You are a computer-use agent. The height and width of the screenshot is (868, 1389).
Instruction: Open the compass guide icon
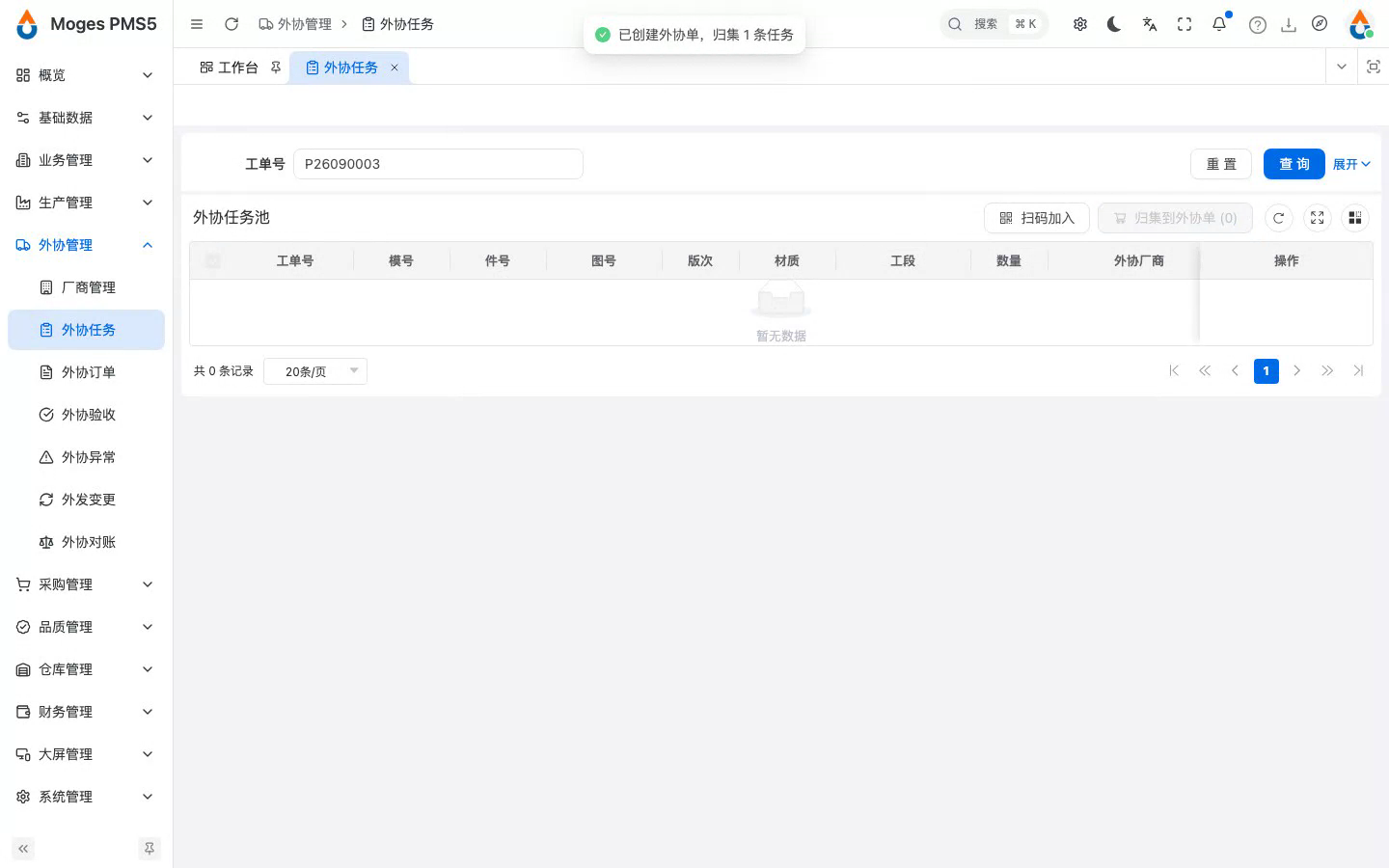tap(1320, 24)
